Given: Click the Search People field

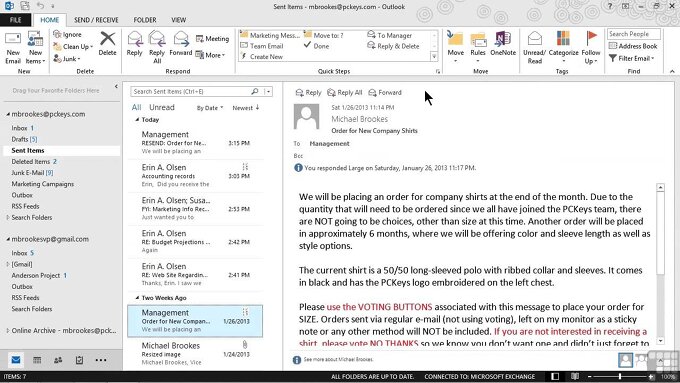Looking at the screenshot, I should pyautogui.click(x=634, y=34).
